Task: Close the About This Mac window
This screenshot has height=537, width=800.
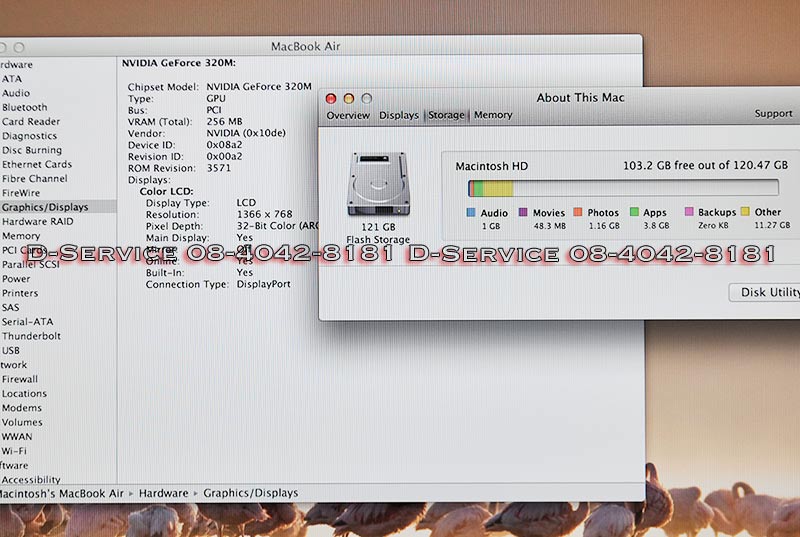Action: pos(331,98)
